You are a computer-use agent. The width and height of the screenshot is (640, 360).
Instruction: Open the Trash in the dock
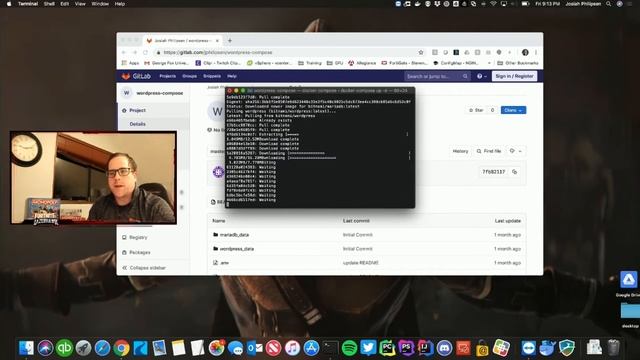[613, 348]
